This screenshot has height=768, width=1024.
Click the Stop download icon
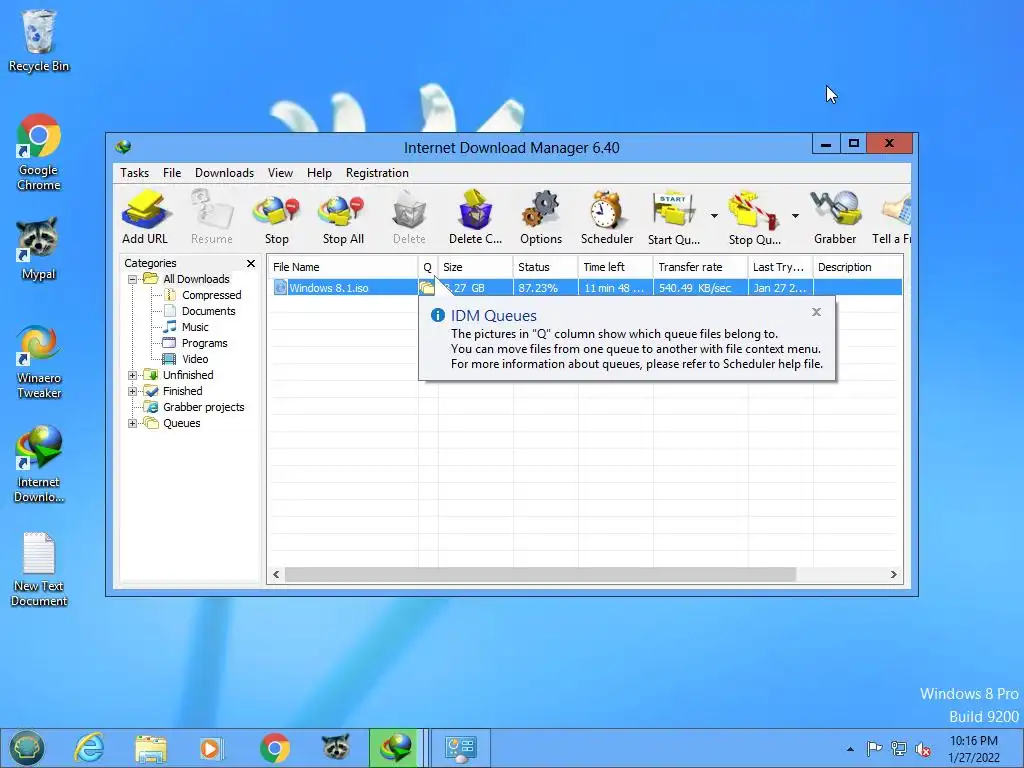click(276, 217)
